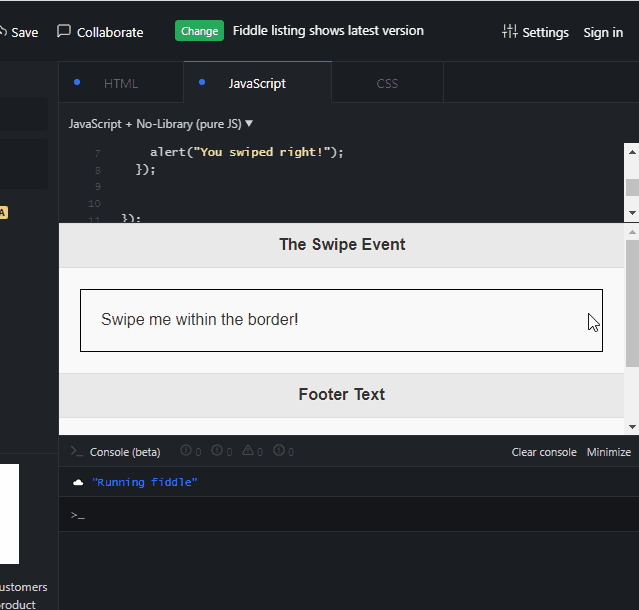
Task: Click the console warning triangle counter
Action: (248, 451)
